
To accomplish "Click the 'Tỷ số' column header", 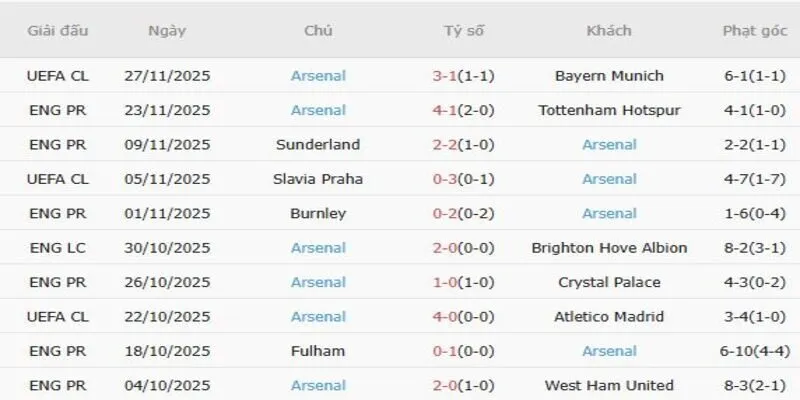I will (x=464, y=30).
